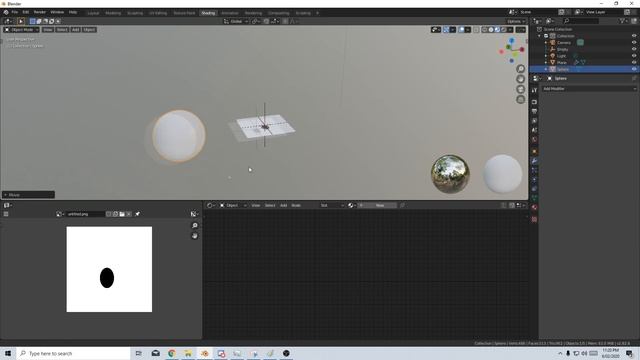Click the outliner search field
The image size is (640, 360).
point(581,21)
